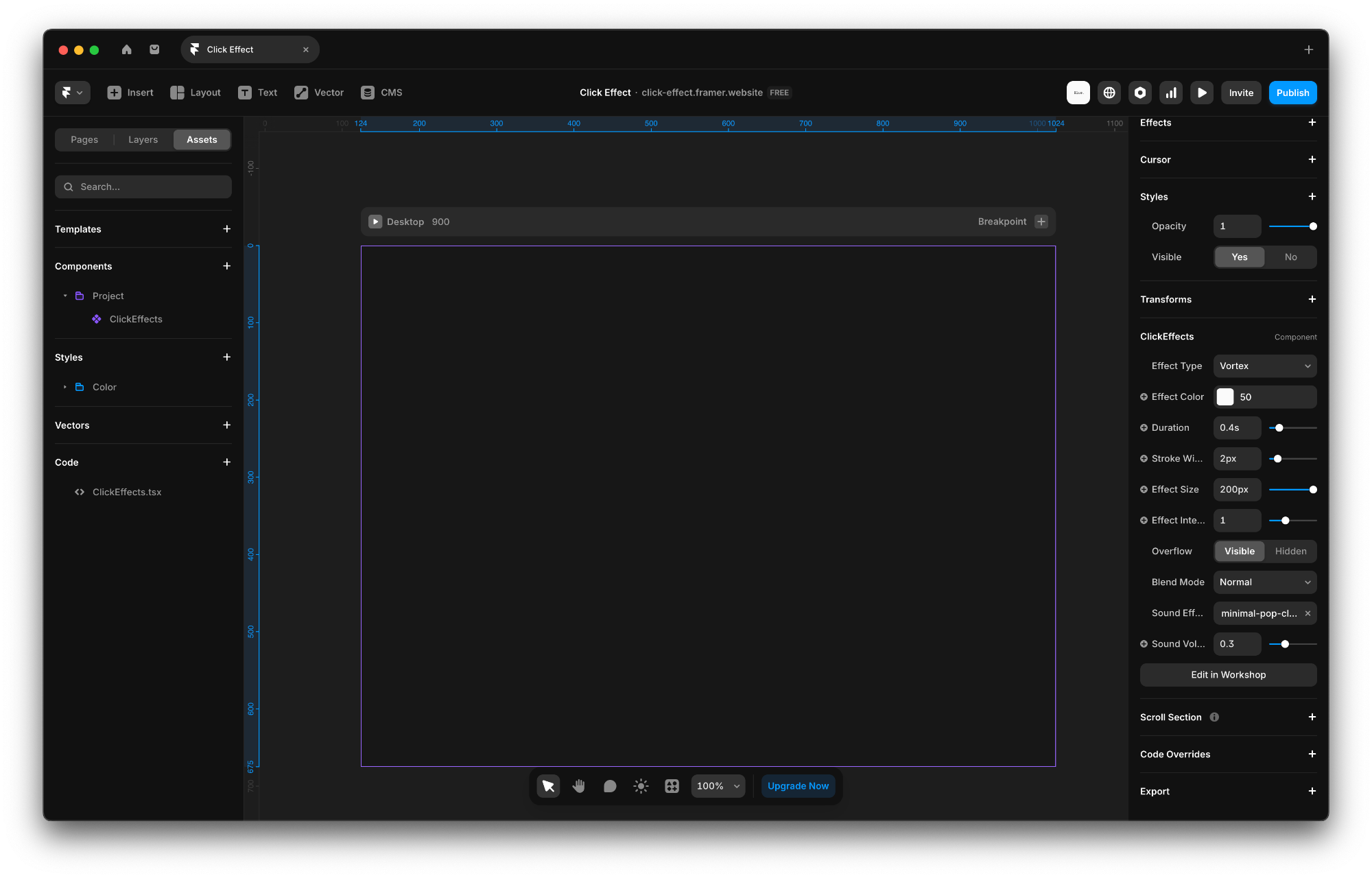Click the white Effect Color swatch
The image size is (1372, 878).
tap(1225, 397)
